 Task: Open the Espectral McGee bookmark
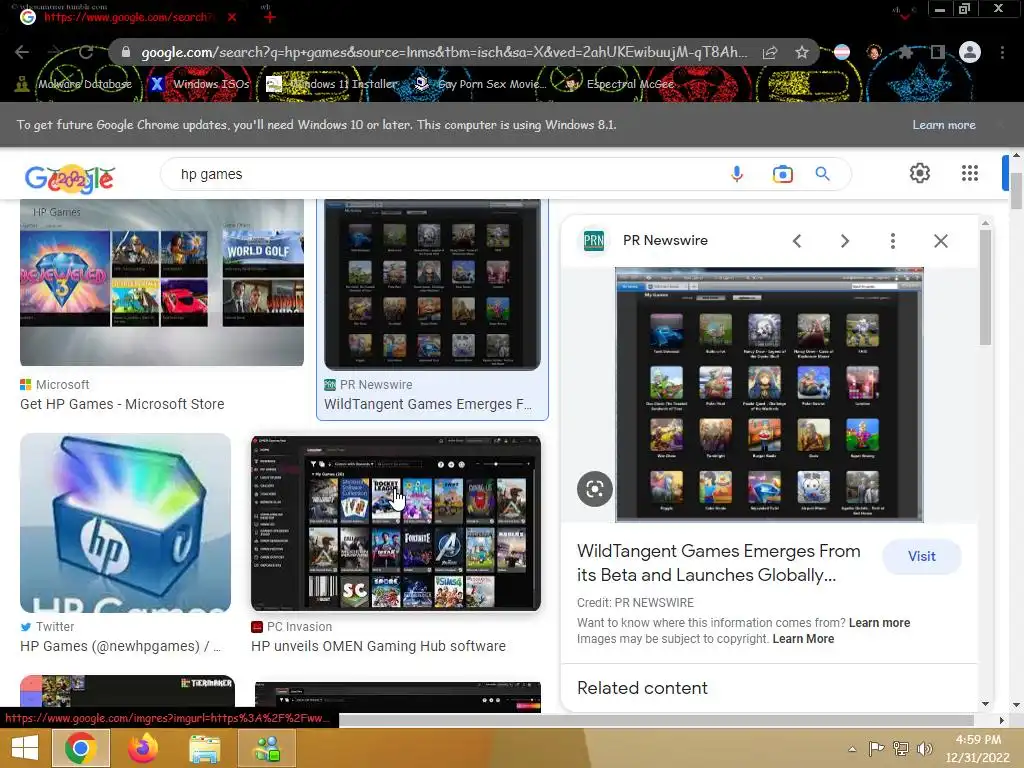(618, 84)
